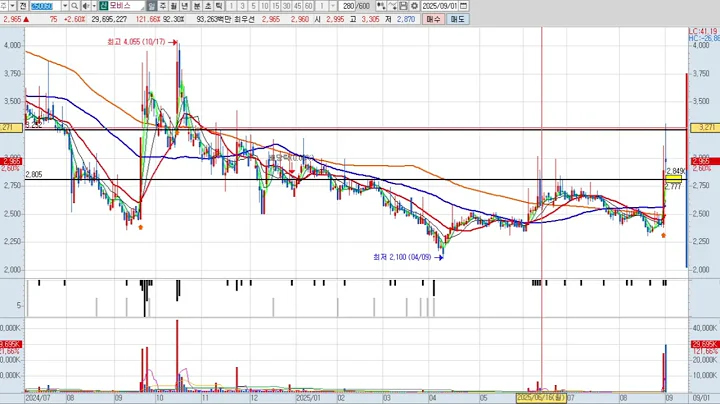Expand the dropdown arrow beside speaker icon
Screen dimensions: 720x404
click(94, 6)
